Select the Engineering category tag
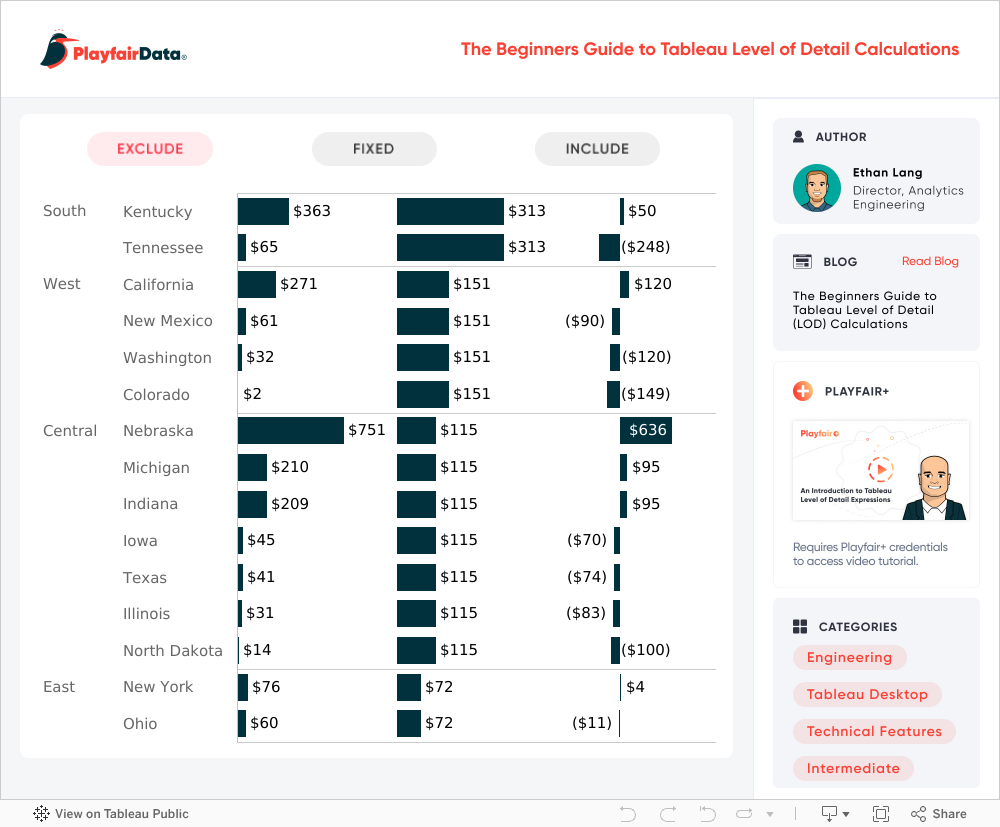Screen dimensions: 1000x827 pyautogui.click(x=849, y=657)
